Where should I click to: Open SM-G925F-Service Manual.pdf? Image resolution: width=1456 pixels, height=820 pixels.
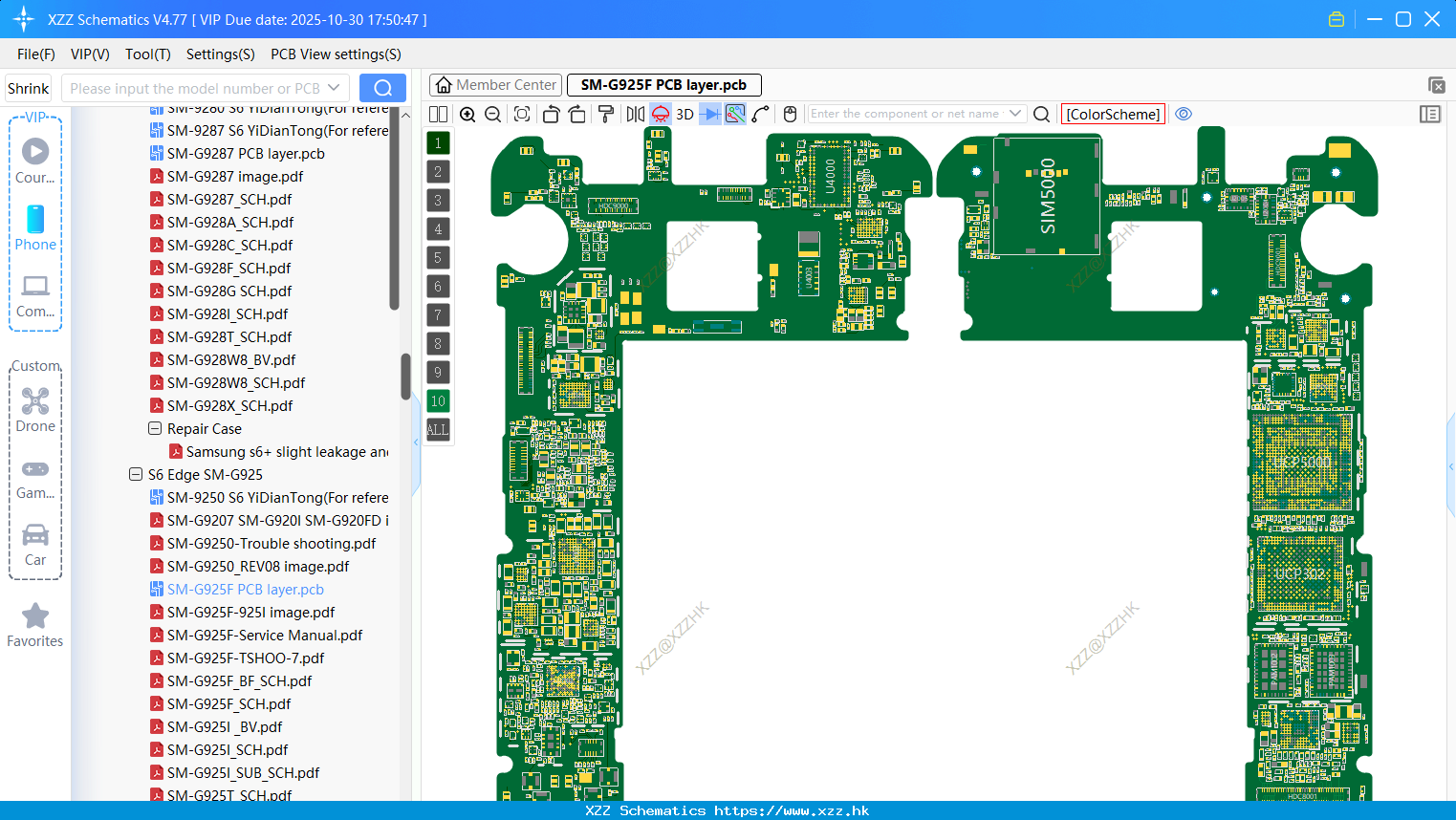point(265,636)
